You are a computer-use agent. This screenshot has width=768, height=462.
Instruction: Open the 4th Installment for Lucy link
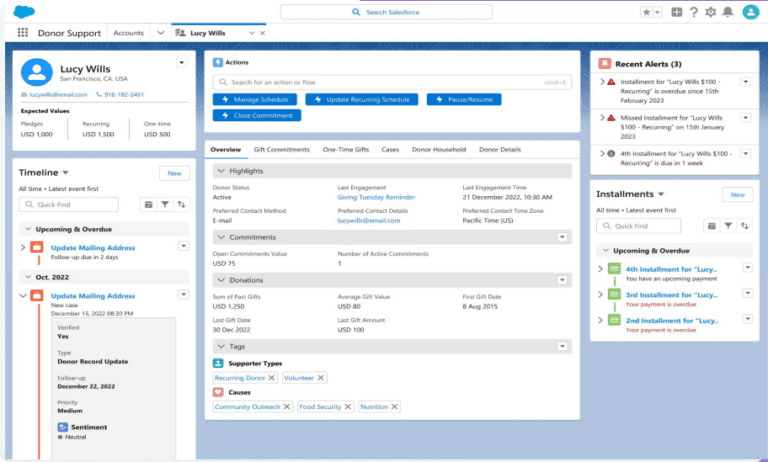[x=672, y=269]
